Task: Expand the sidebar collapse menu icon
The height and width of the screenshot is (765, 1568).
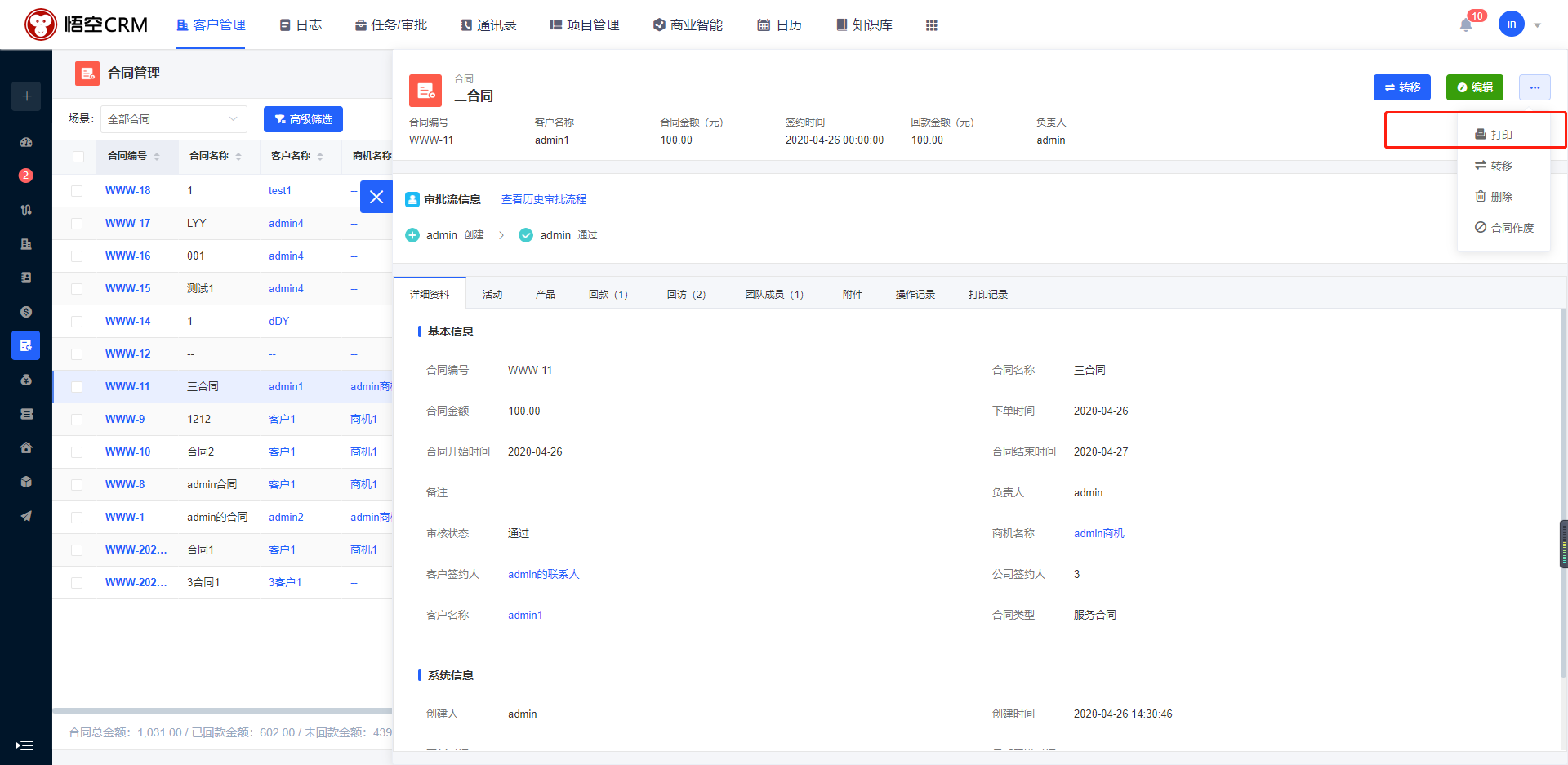Action: 25,745
